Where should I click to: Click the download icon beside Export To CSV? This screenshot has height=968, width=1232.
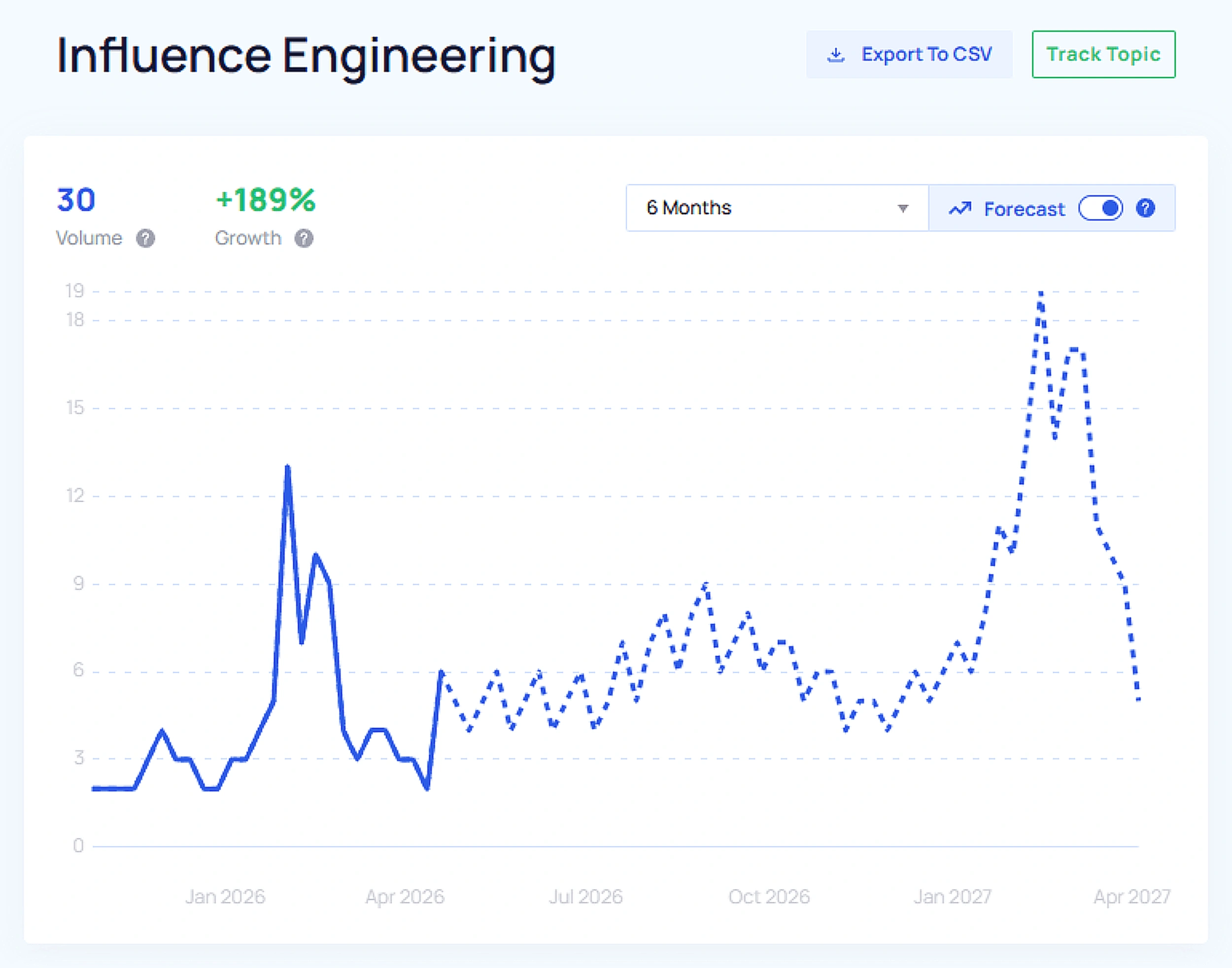(836, 55)
